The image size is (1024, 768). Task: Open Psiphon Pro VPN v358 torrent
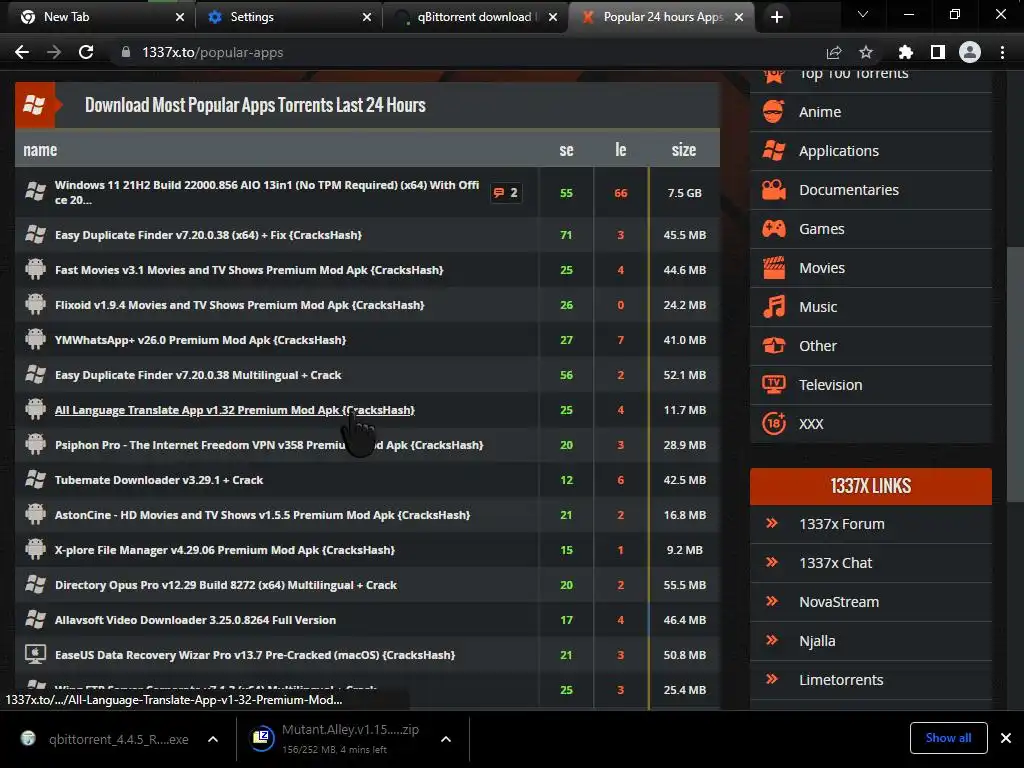click(x=269, y=445)
